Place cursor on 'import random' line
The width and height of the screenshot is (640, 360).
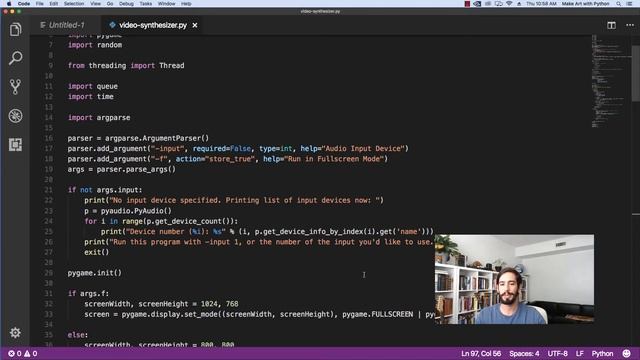point(95,45)
